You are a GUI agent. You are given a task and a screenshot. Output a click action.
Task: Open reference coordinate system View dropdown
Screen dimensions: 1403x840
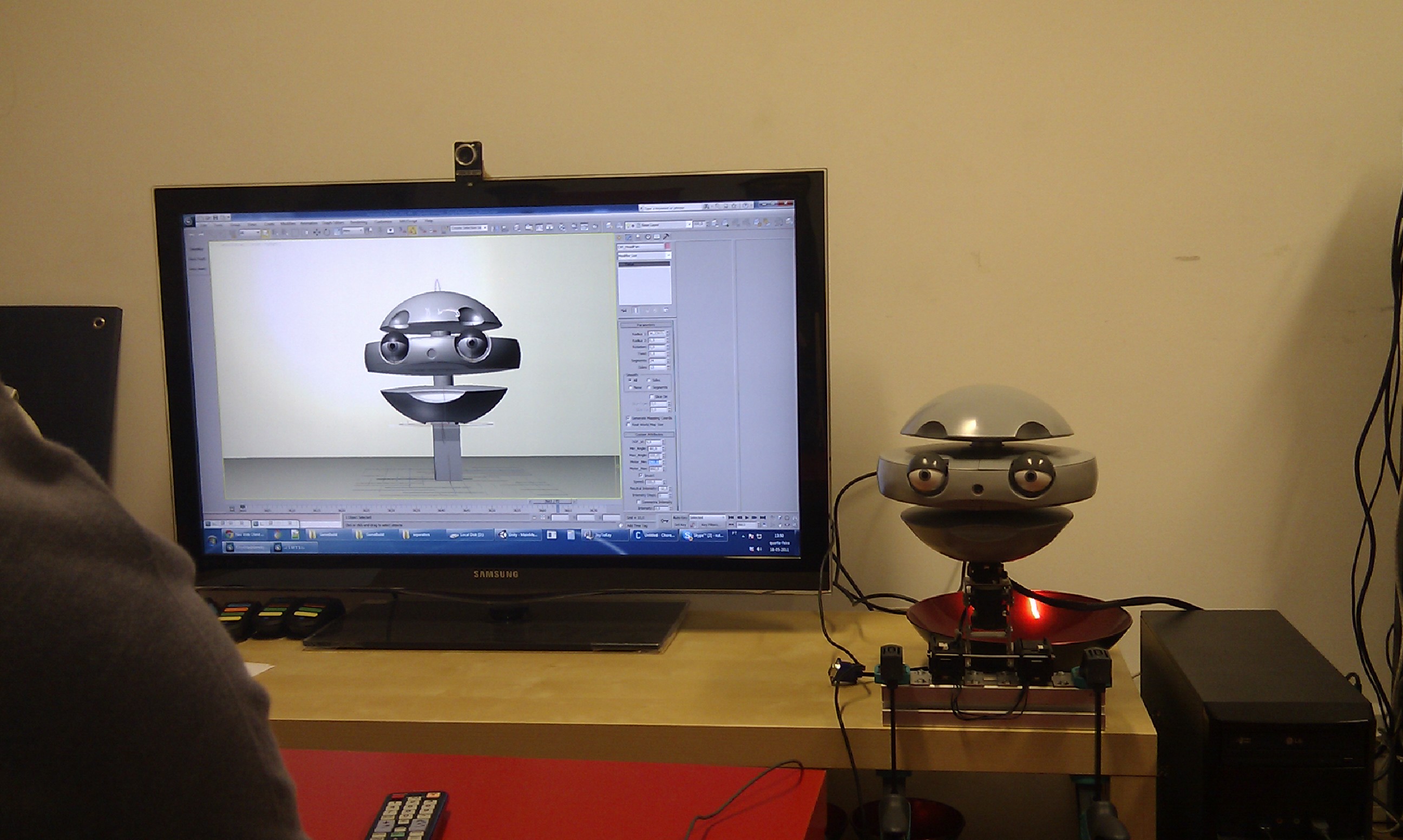tap(353, 231)
